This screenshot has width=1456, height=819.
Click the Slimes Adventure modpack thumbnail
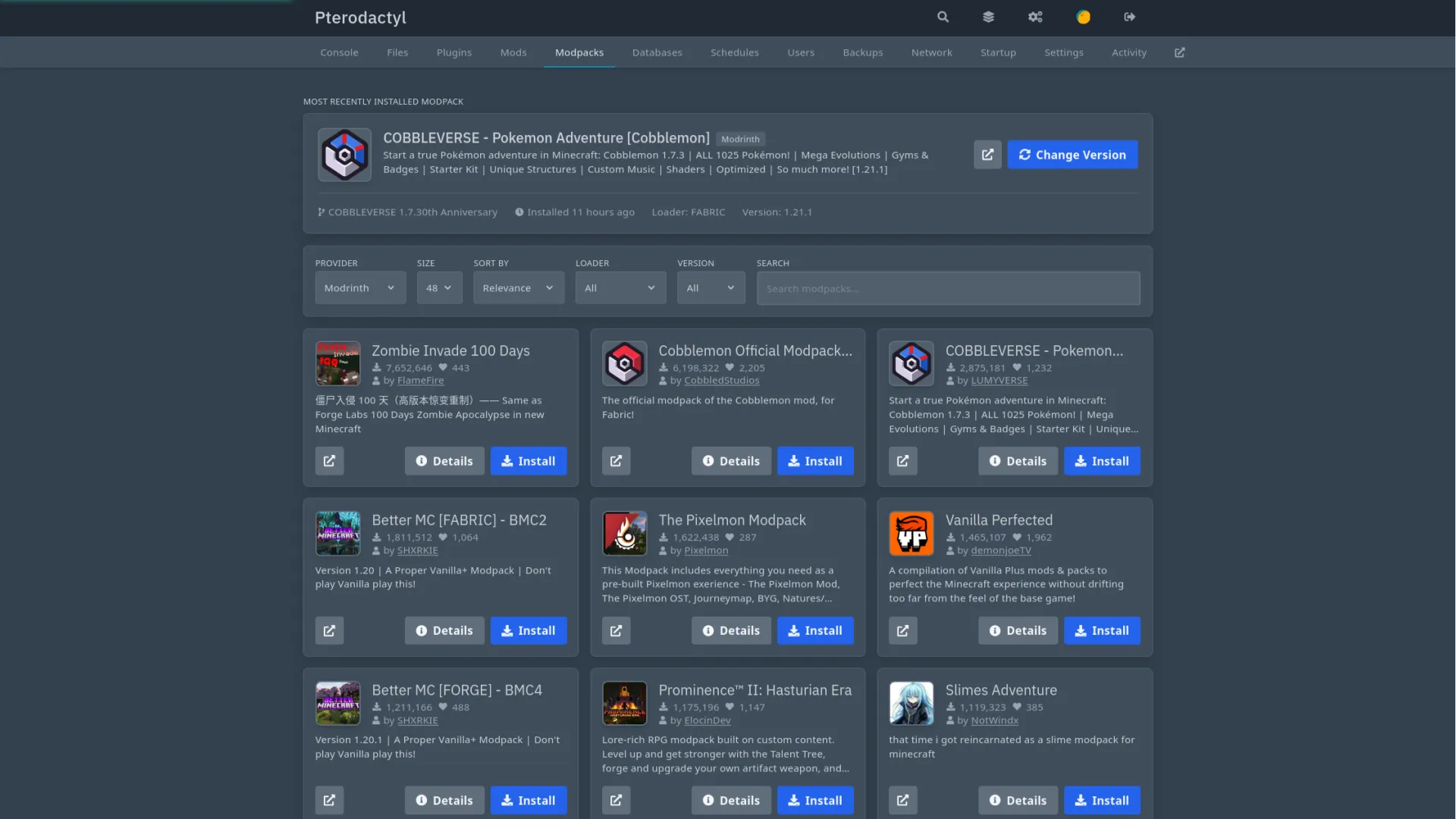(x=911, y=703)
